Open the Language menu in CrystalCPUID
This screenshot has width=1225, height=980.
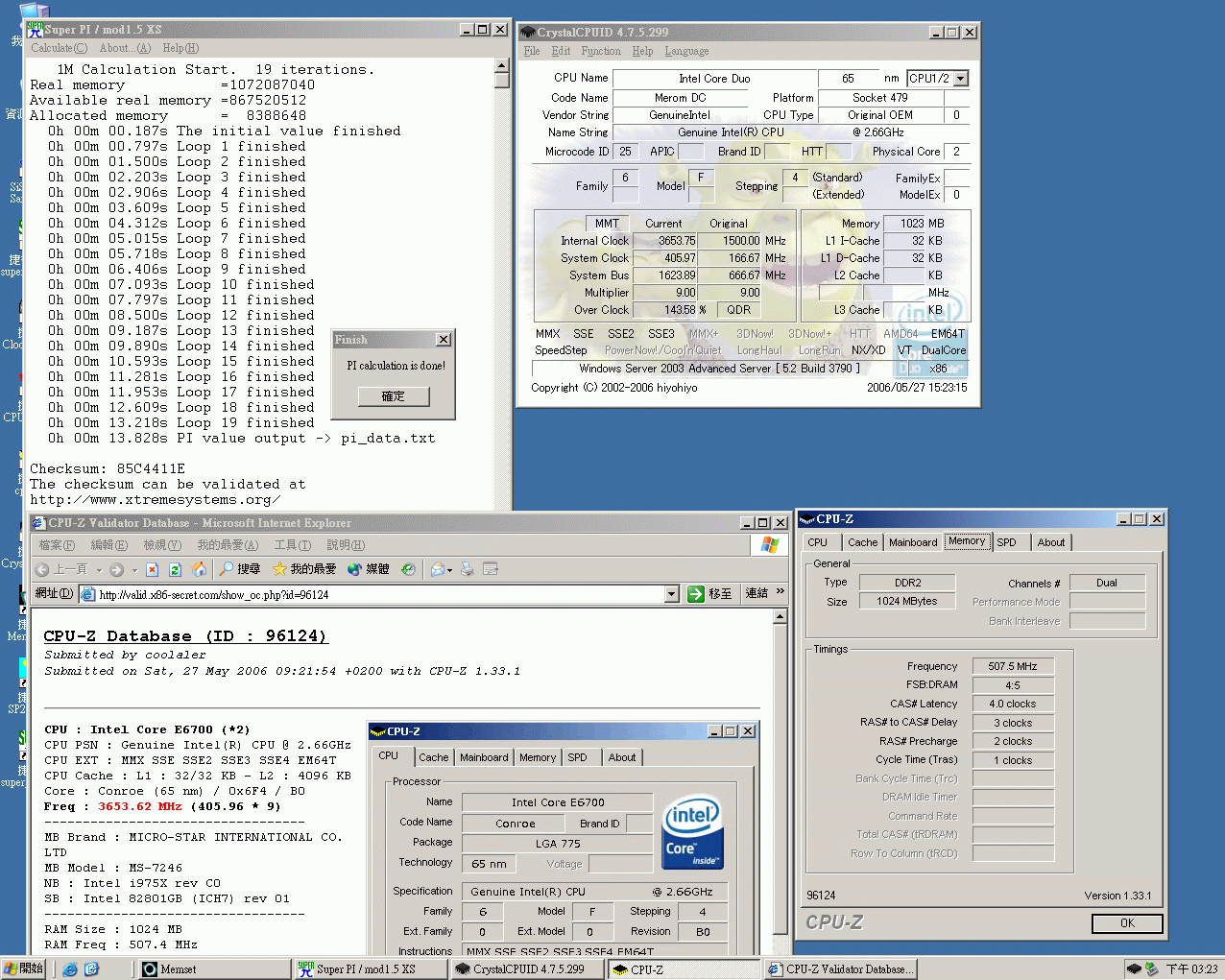click(686, 51)
